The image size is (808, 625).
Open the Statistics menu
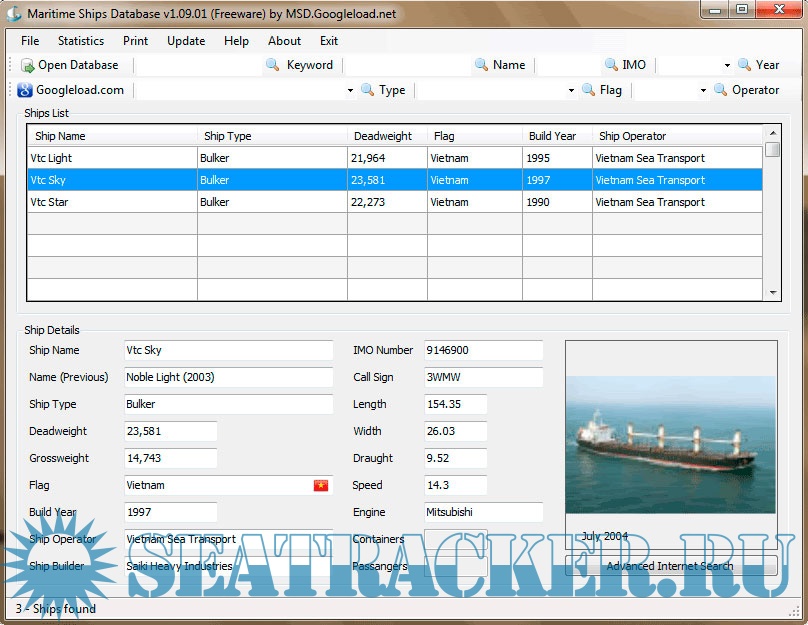coord(81,41)
